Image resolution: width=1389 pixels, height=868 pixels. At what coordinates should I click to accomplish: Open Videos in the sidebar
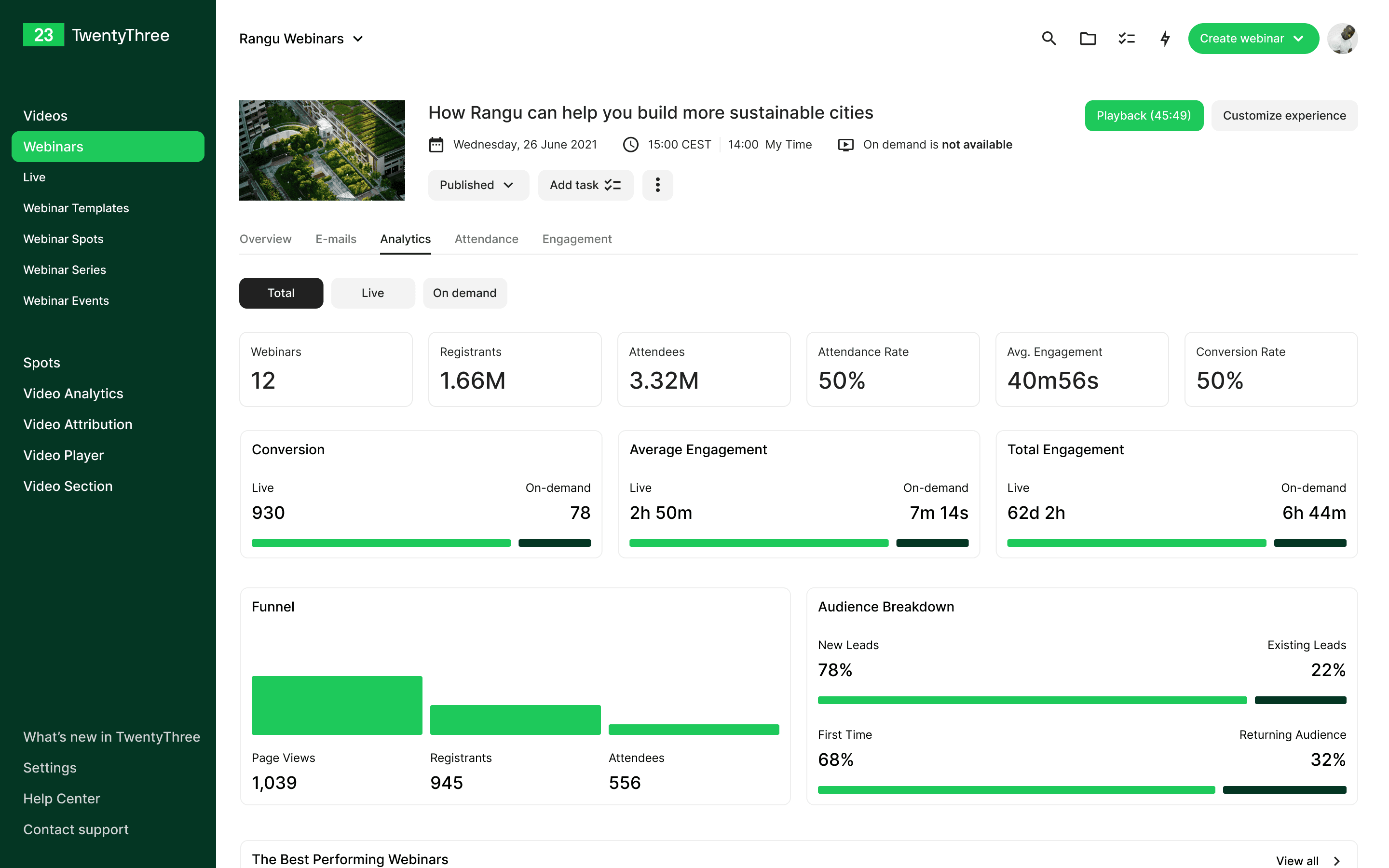point(45,115)
